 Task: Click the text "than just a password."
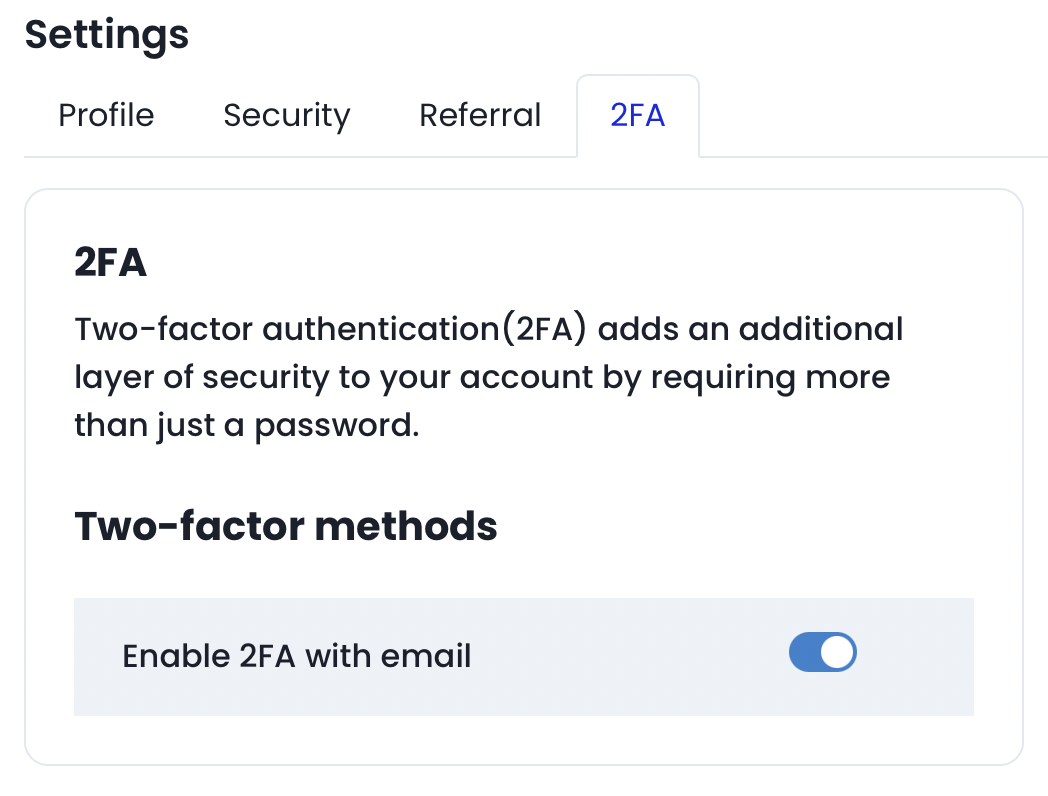(245, 426)
